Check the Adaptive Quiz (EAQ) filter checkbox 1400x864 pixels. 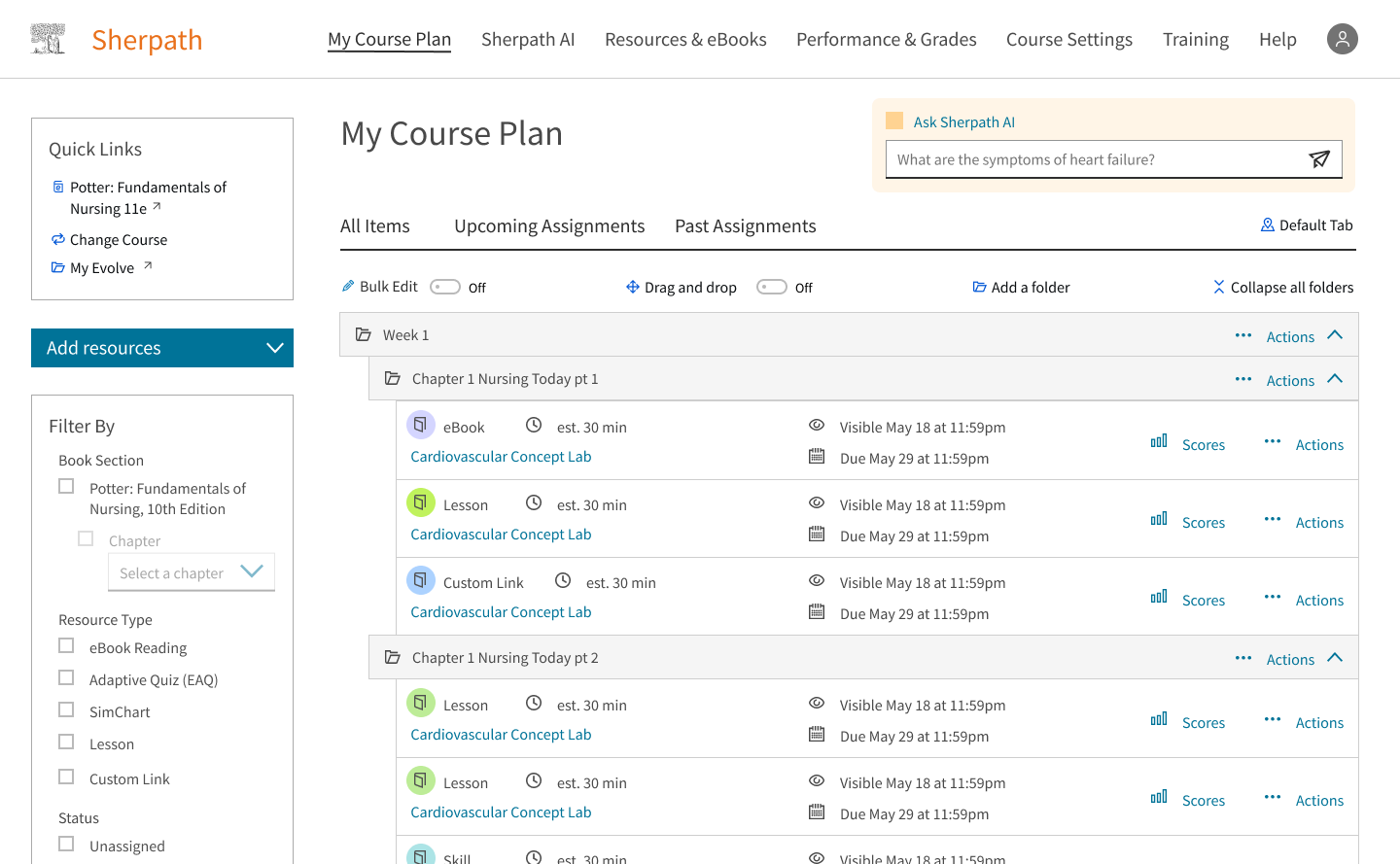point(66,677)
